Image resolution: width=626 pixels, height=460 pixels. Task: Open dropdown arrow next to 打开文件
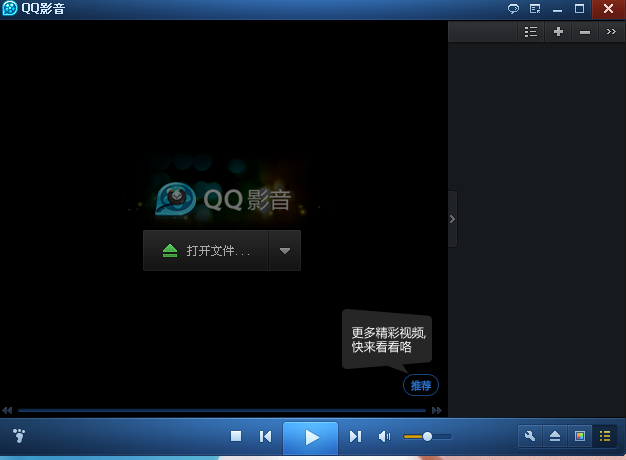point(285,250)
